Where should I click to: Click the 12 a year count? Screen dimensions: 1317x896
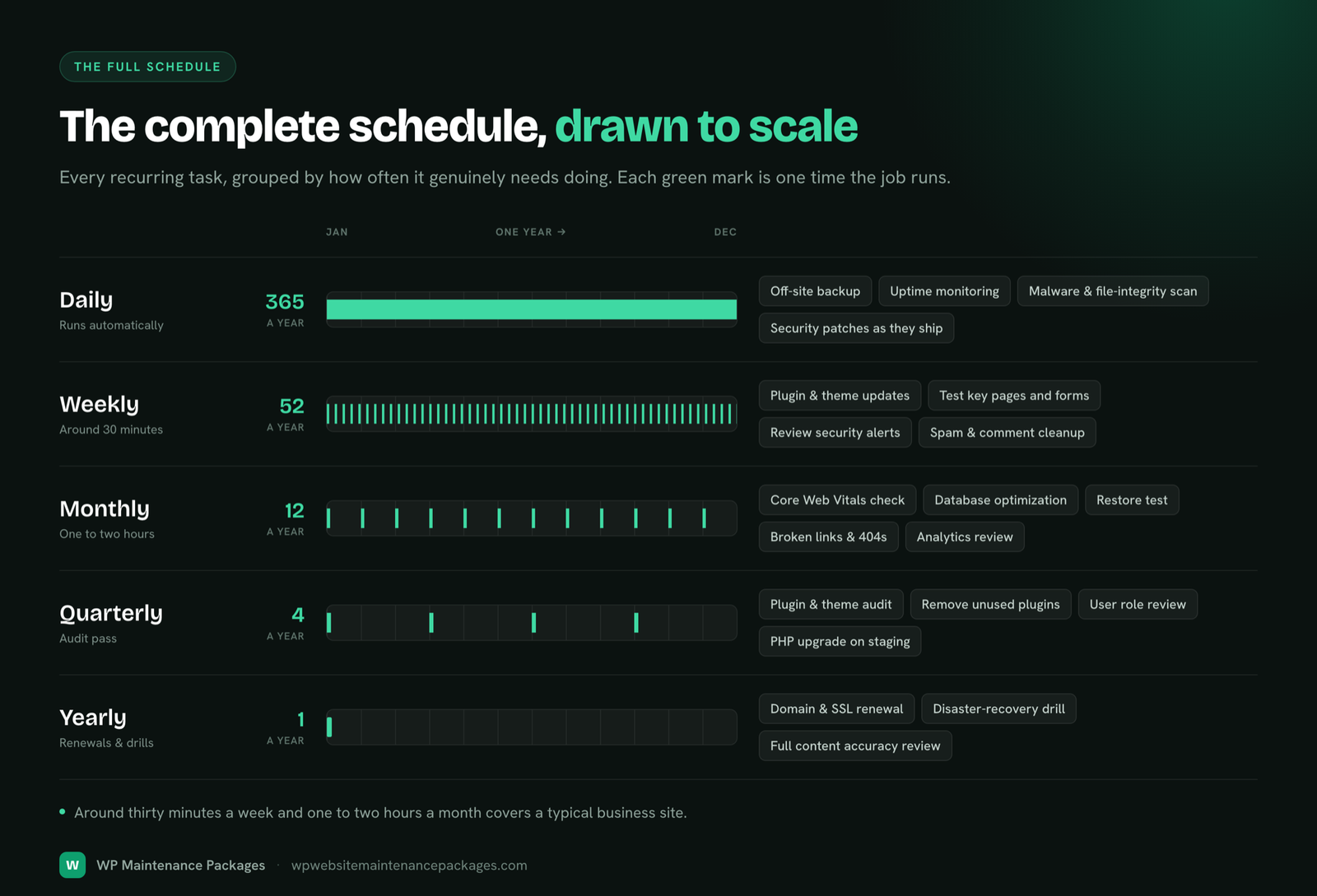[x=286, y=518]
